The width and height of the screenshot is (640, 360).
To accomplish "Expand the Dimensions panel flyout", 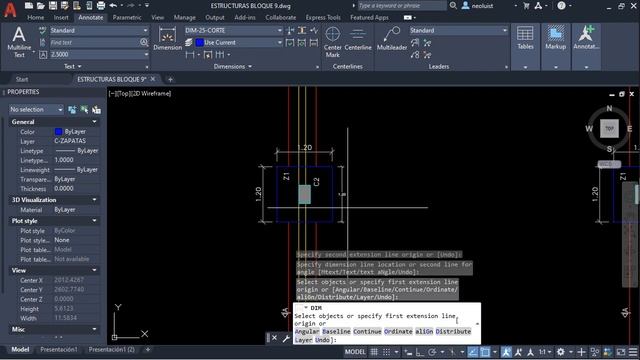I will pos(233,67).
